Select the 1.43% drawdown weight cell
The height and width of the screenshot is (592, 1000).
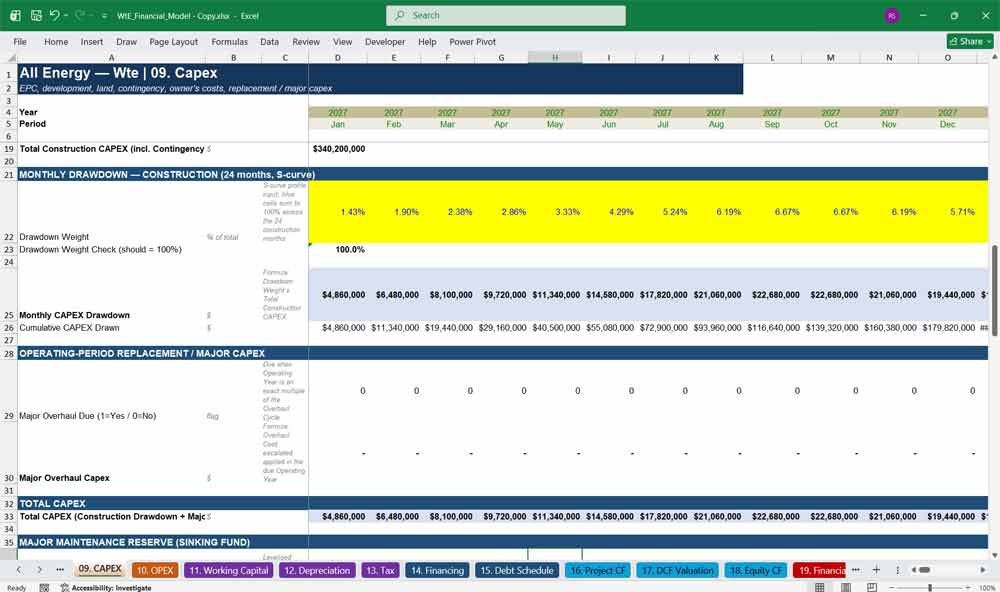tap(338, 212)
